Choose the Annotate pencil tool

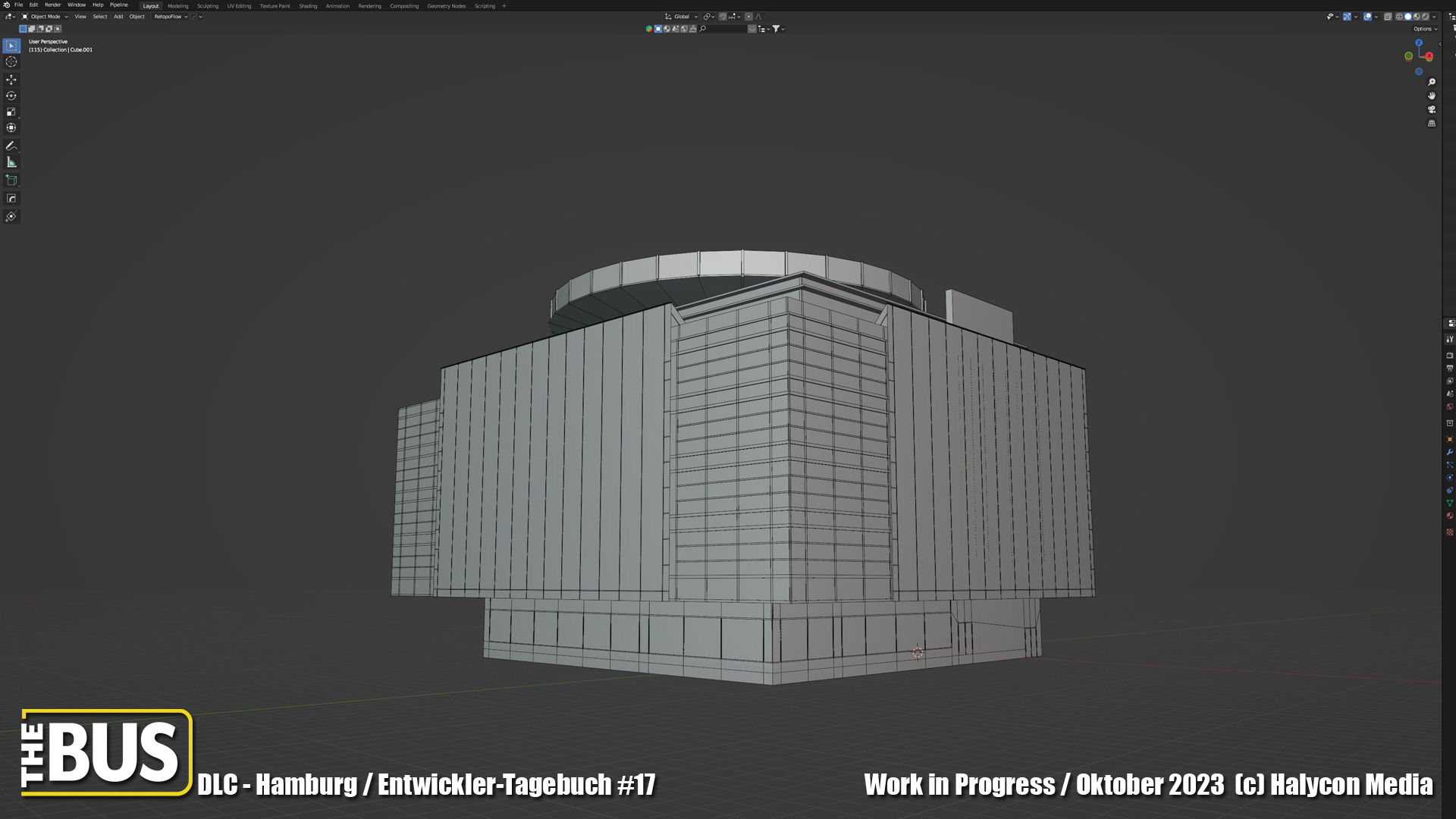[x=11, y=146]
